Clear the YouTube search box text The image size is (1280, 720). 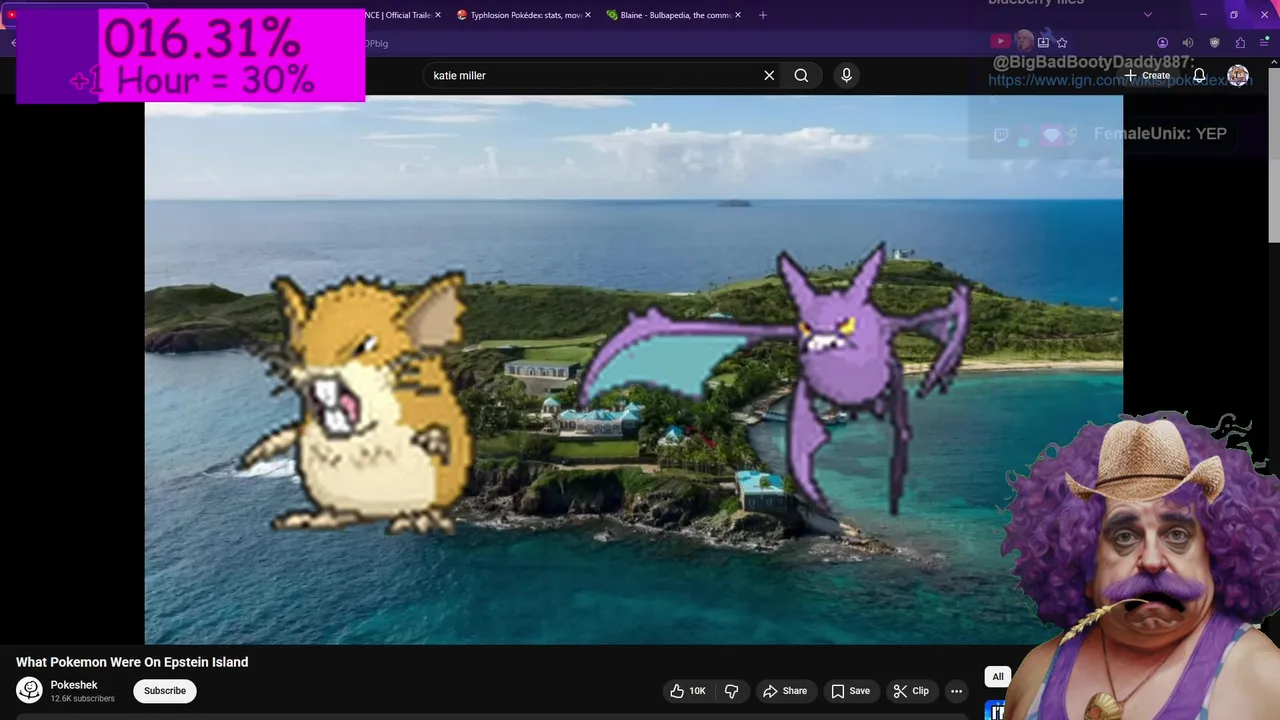[769, 75]
